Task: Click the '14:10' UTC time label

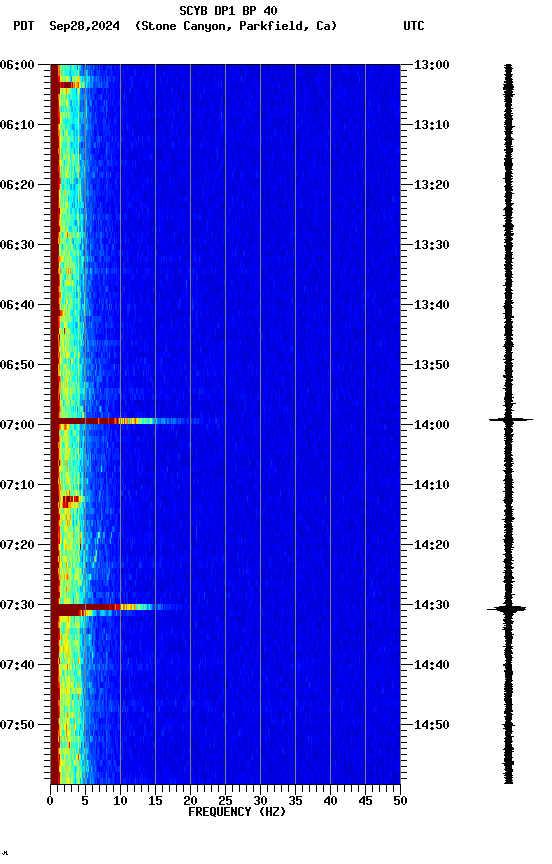Action: [x=432, y=485]
